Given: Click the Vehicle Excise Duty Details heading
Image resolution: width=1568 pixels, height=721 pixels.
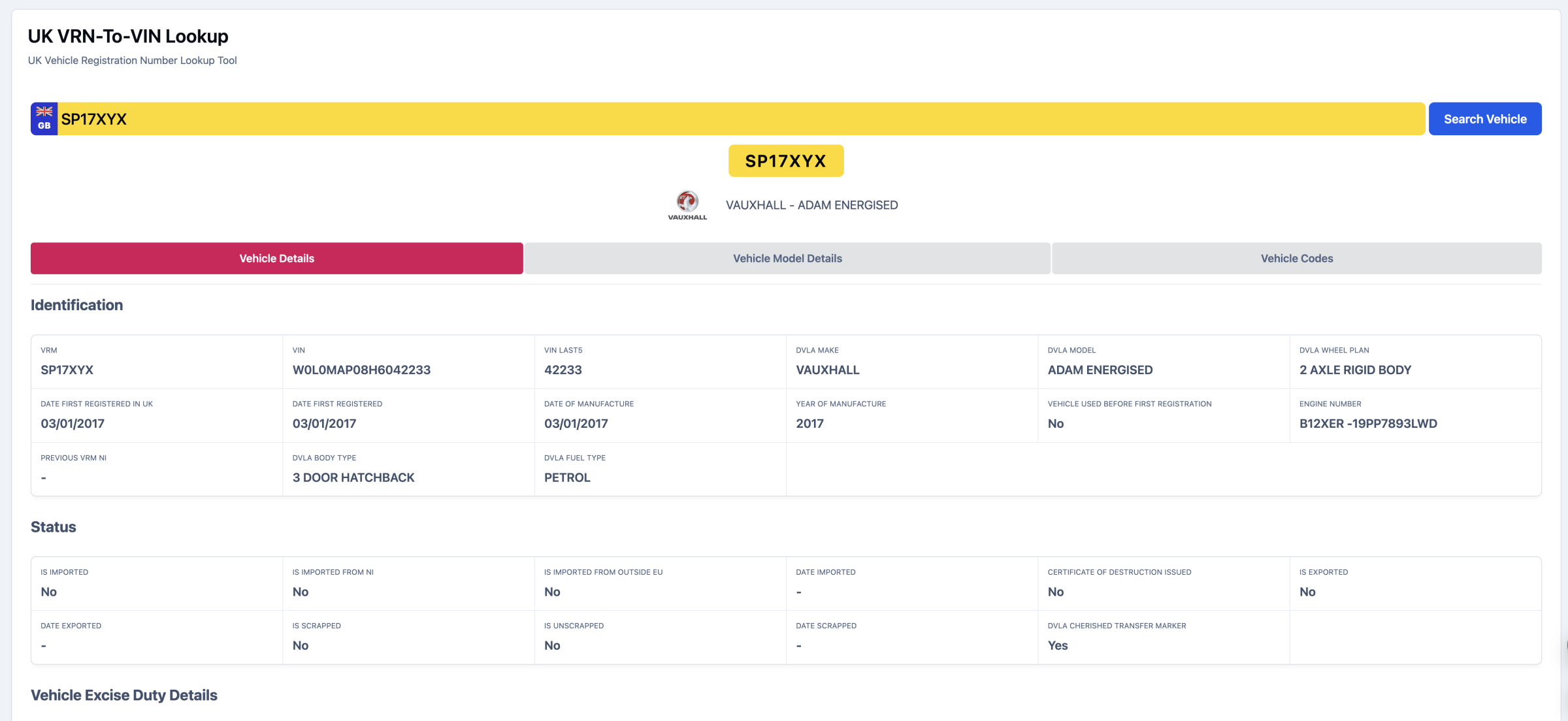Looking at the screenshot, I should point(124,696).
